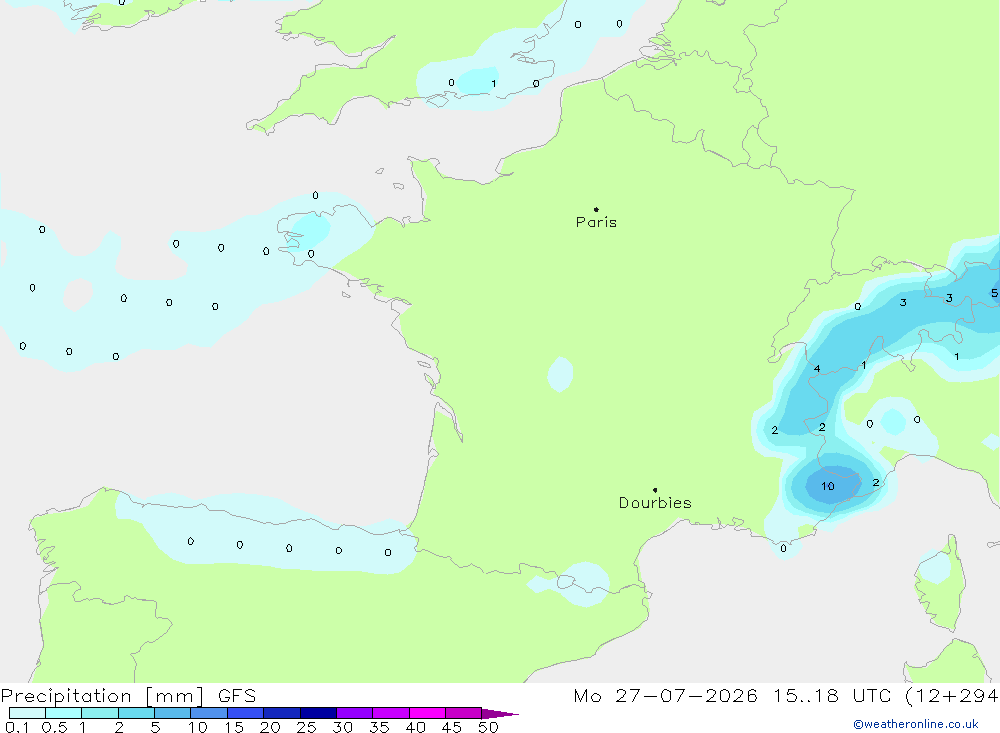Pick the legend swatch between 0.5 and 1
Image resolution: width=1000 pixels, height=733 pixels.
(64, 713)
